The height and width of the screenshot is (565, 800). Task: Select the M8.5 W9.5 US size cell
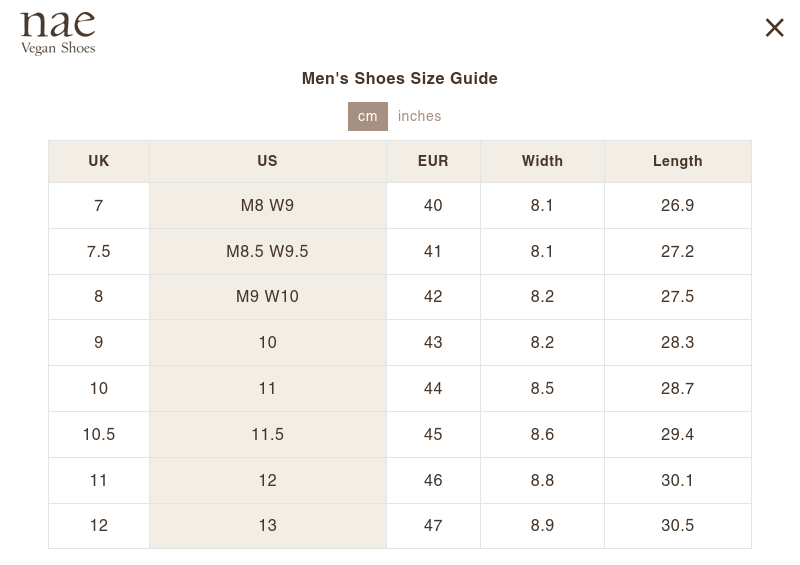(267, 252)
